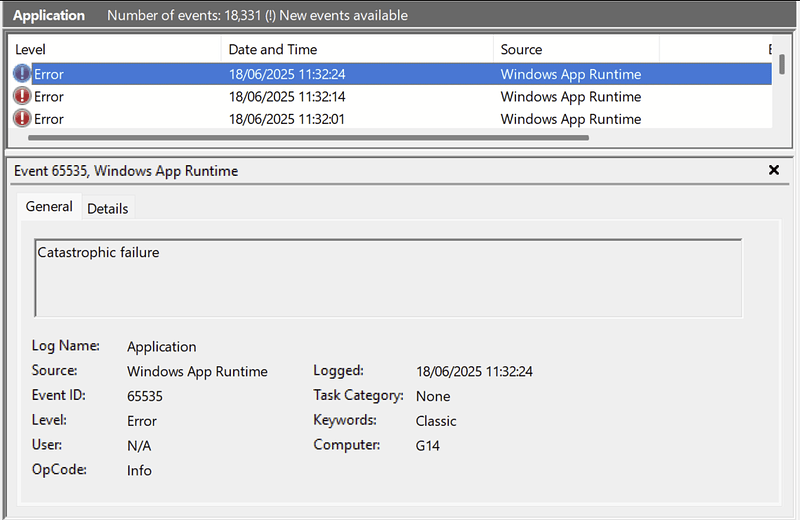Select the error icon for the 11:32:01 event
Screen dimensions: 800x520
22,118
